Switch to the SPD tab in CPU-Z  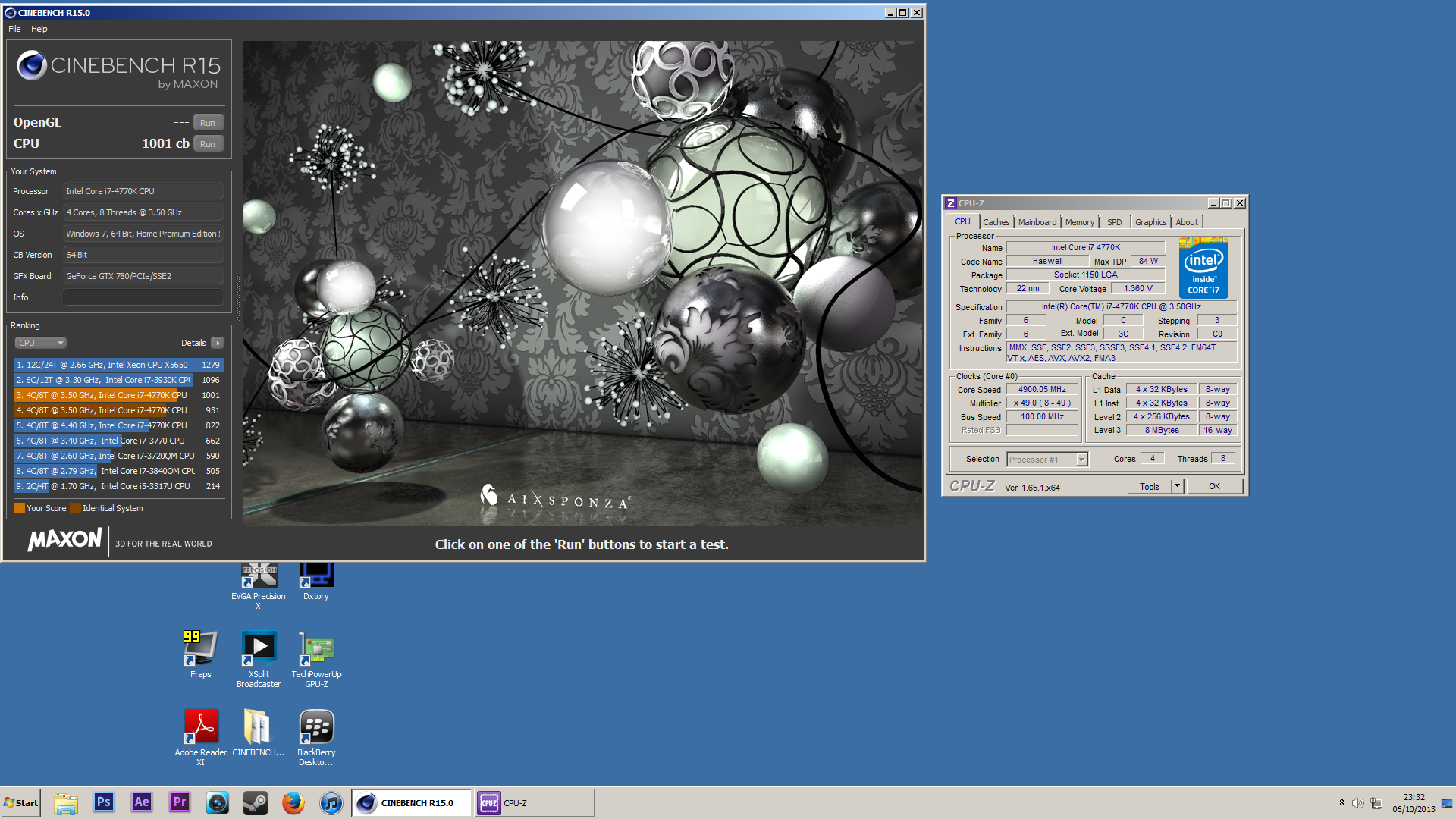(1114, 222)
